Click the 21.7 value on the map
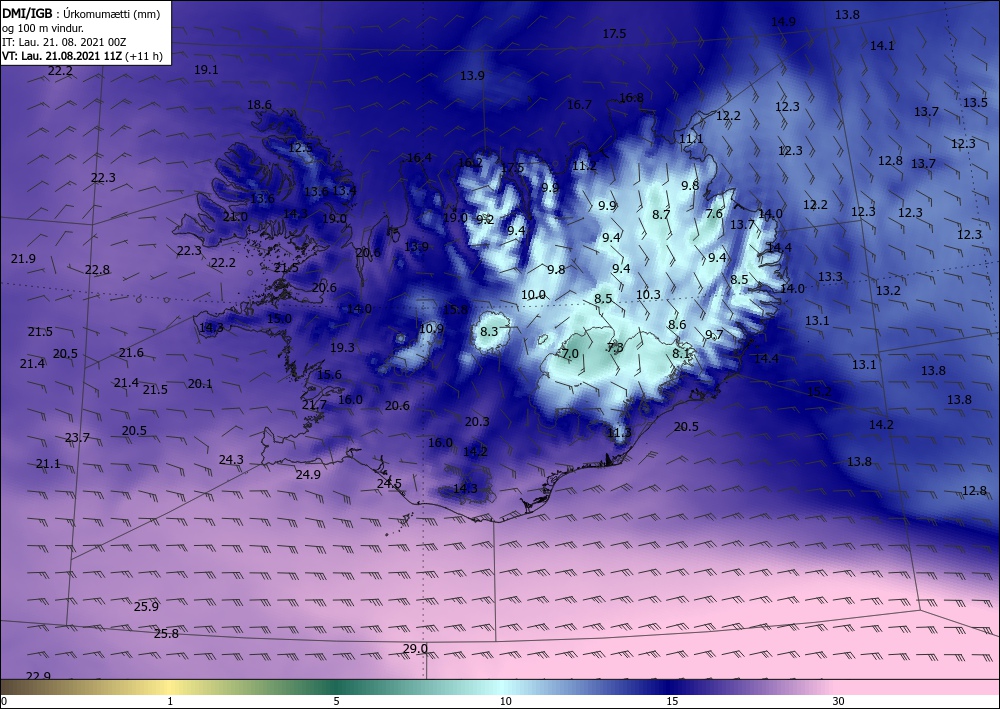This screenshot has width=1000, height=709. 314,405
